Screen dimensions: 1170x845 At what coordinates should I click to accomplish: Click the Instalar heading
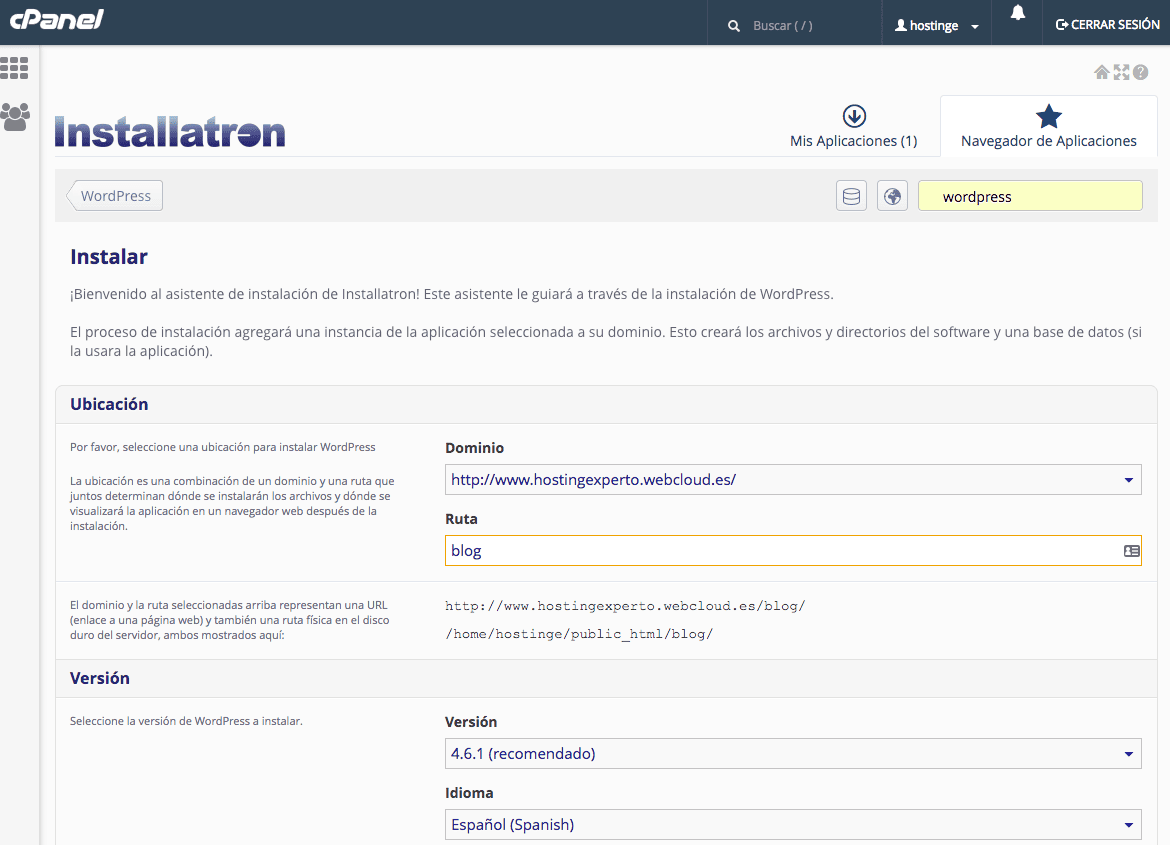click(x=109, y=257)
